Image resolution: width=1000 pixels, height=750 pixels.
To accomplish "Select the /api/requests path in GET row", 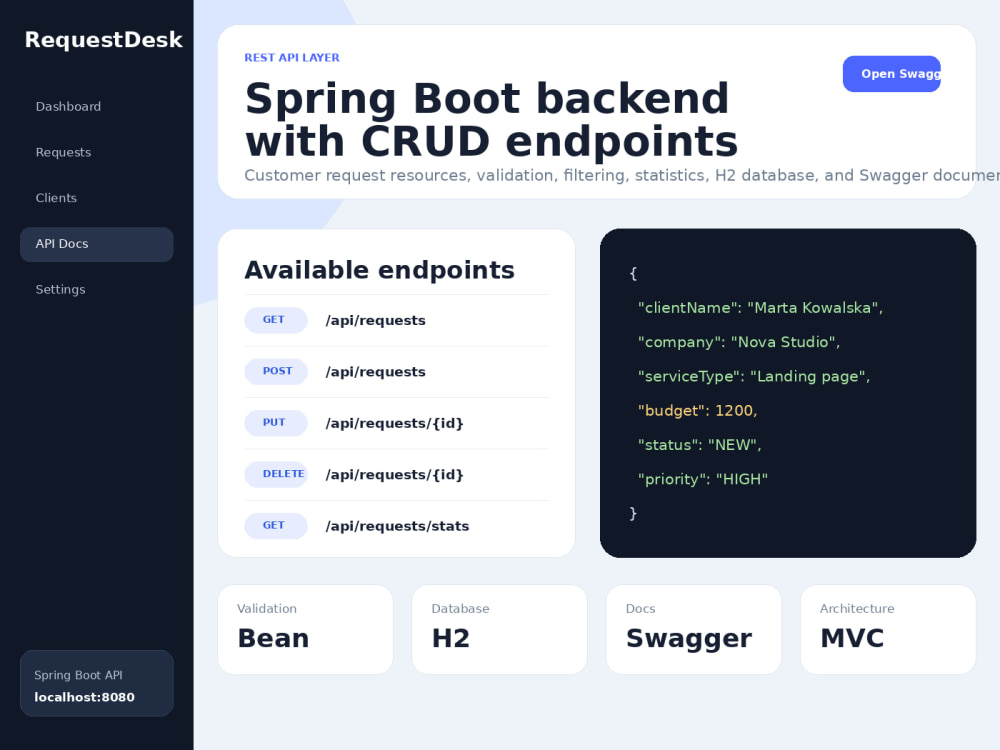I will click(376, 321).
